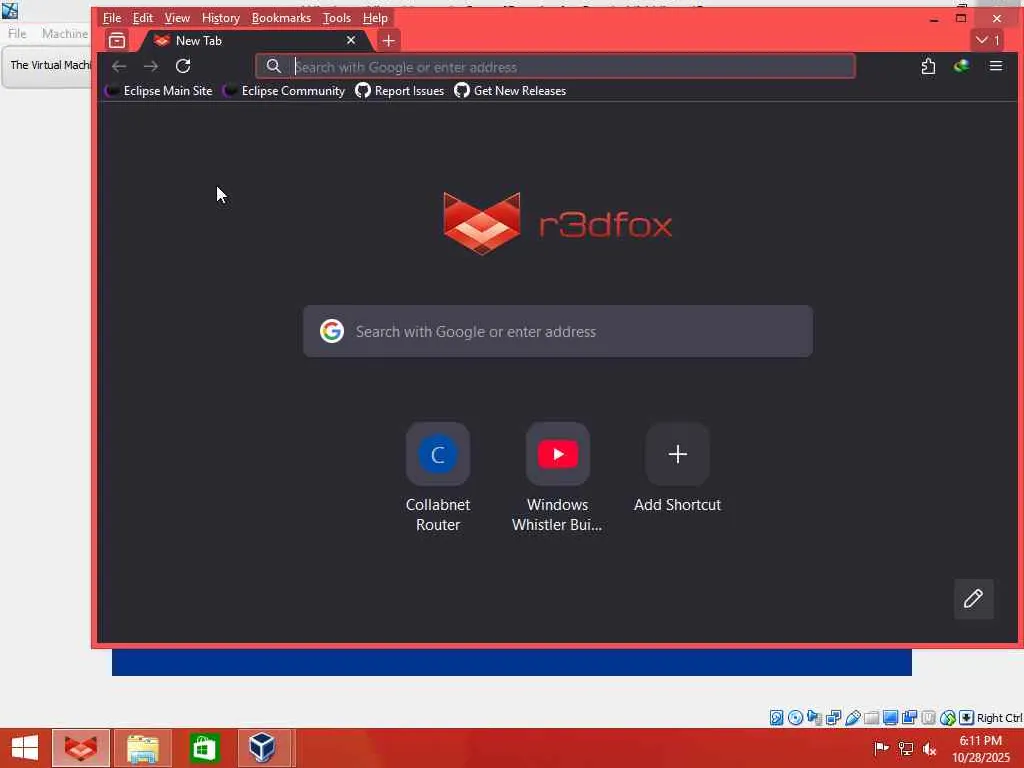This screenshot has width=1024, height=768.
Task: Open Get New Releases bookmark
Action: point(510,91)
